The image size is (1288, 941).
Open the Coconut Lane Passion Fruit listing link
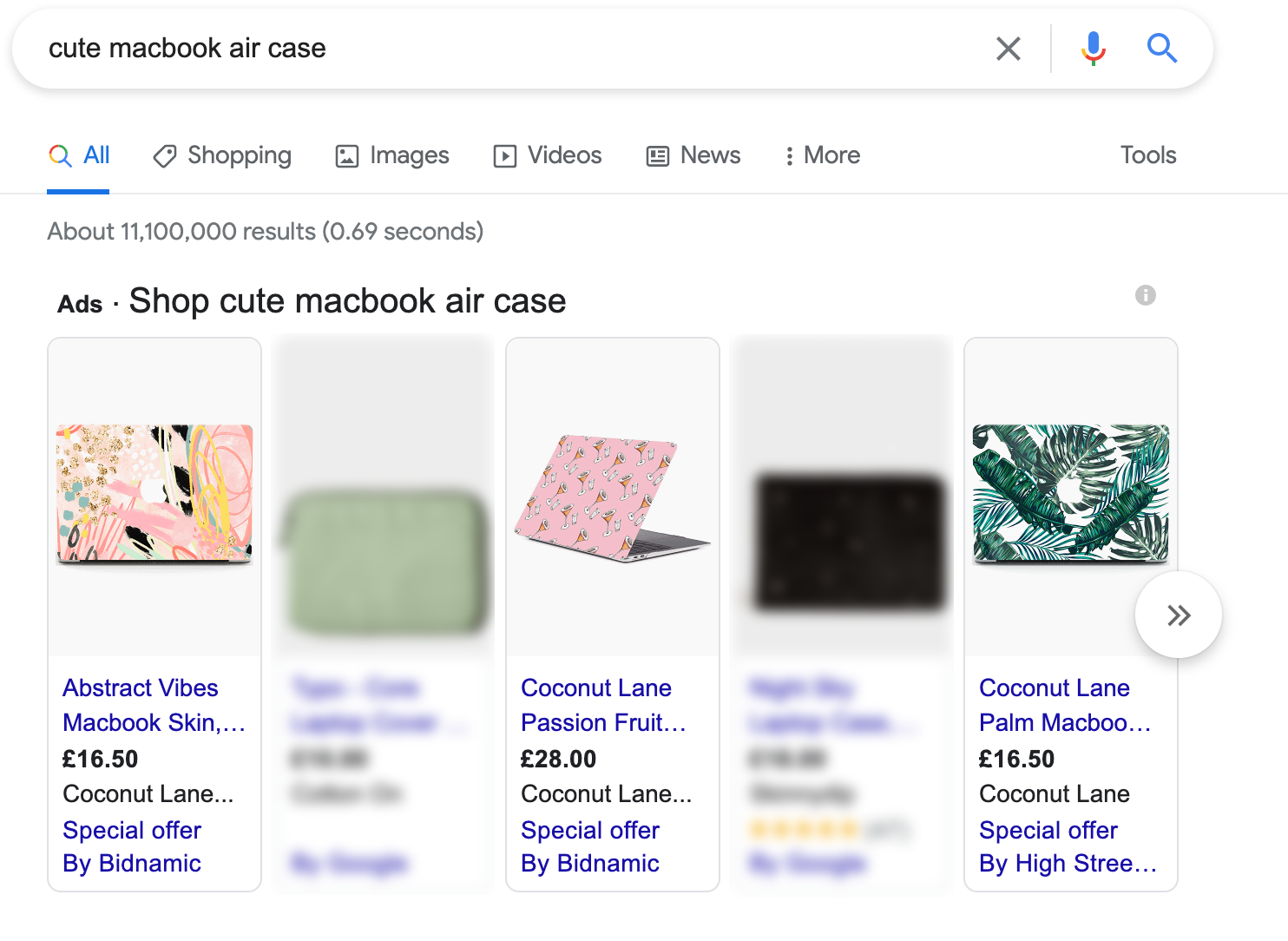[603, 705]
